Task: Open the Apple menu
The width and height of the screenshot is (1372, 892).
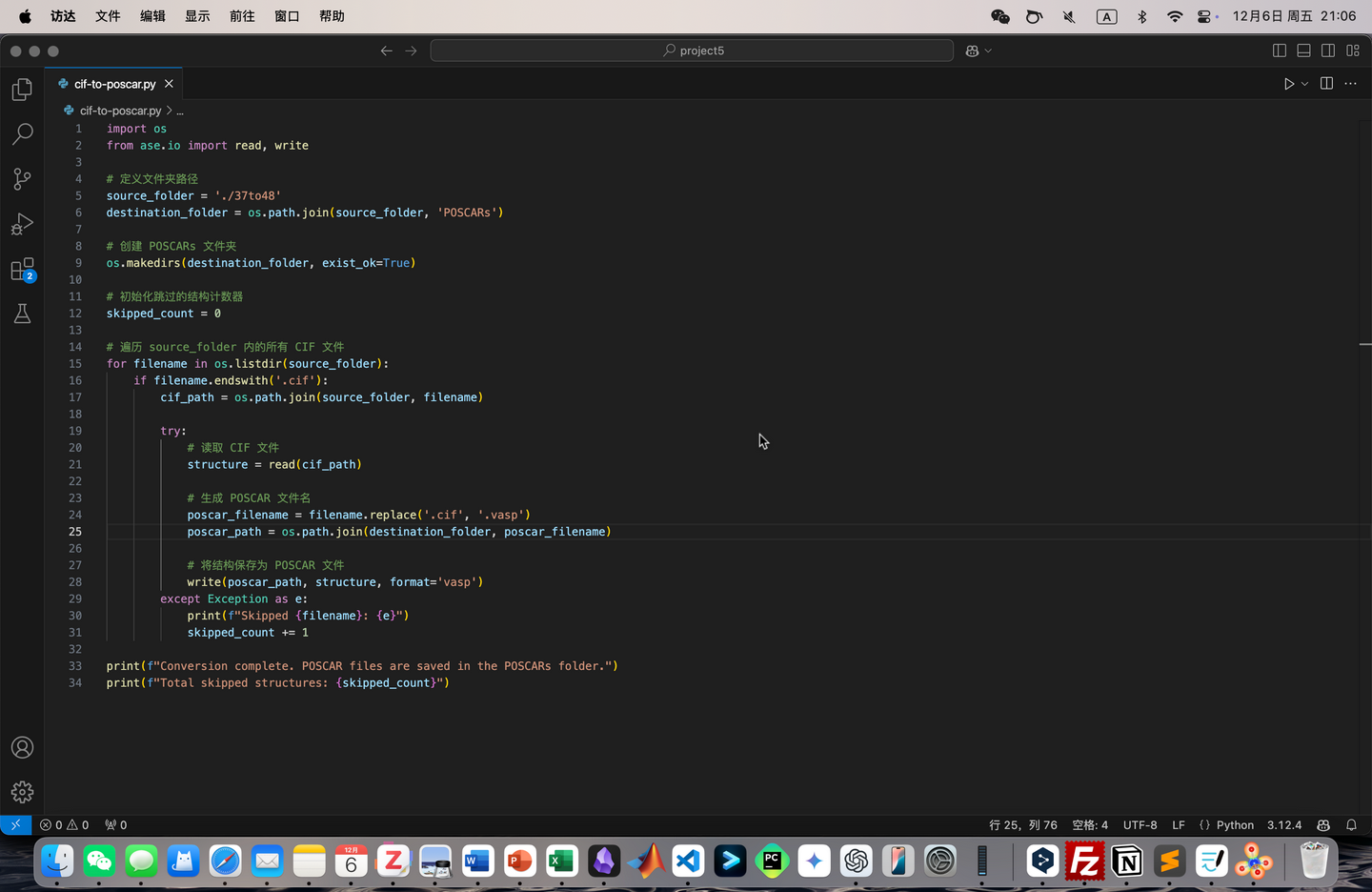Action: (x=25, y=16)
